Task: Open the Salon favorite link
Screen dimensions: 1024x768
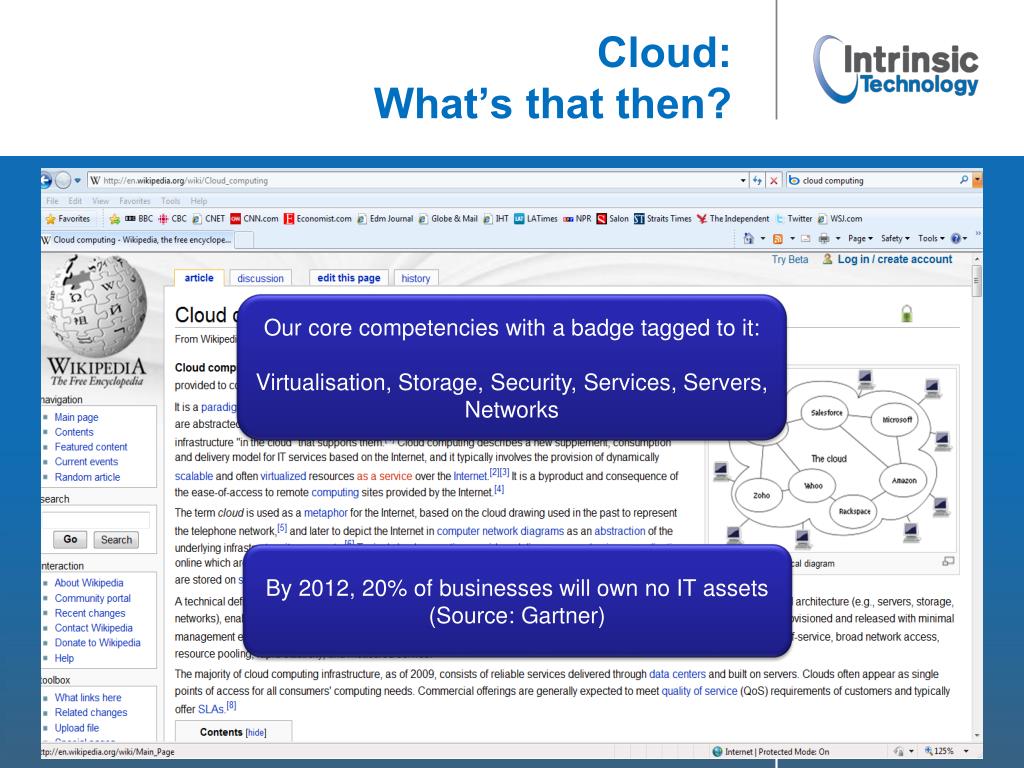Action: (x=613, y=219)
